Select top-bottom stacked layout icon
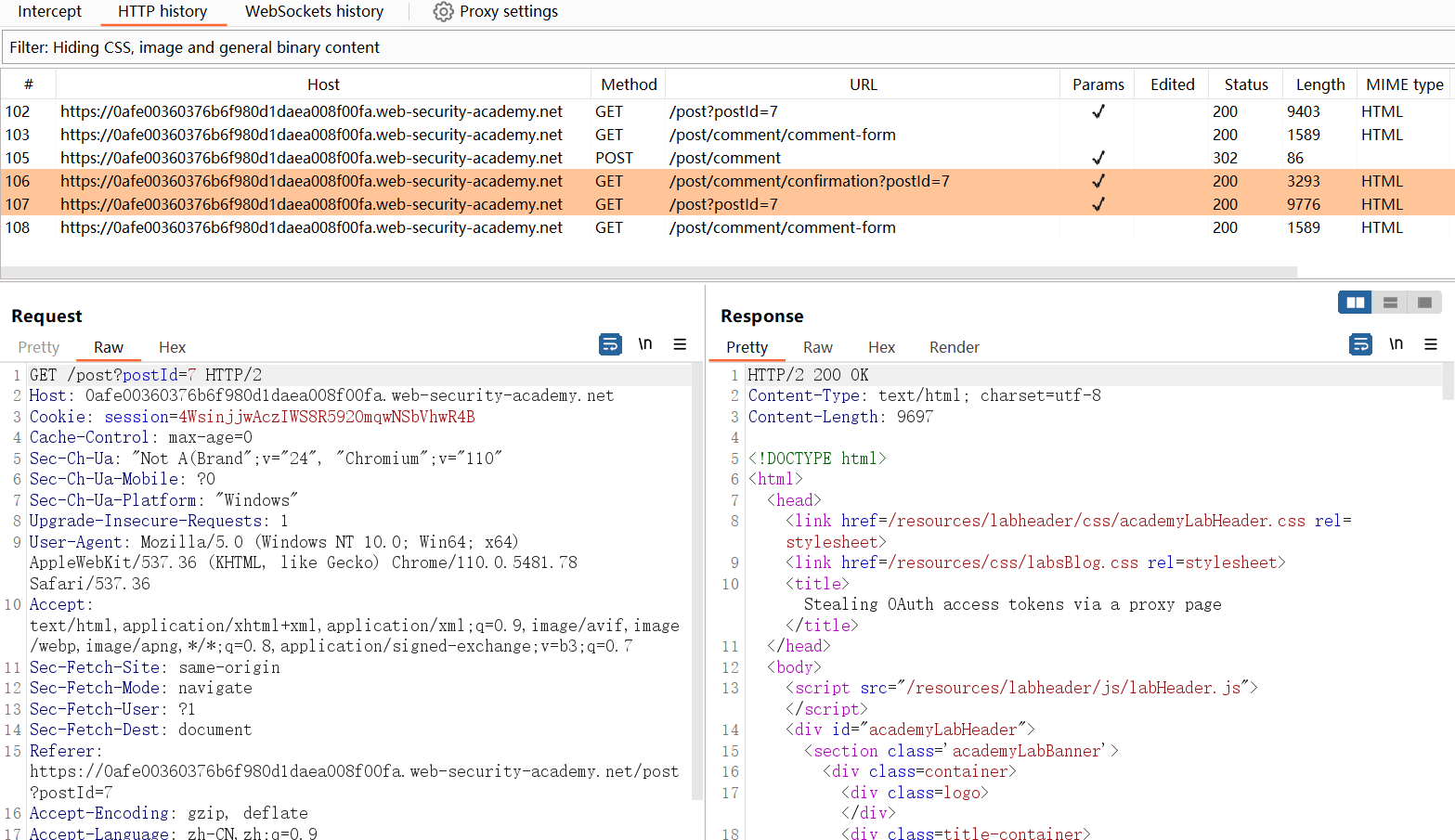Viewport: 1455px width, 840px height. coord(1390,303)
